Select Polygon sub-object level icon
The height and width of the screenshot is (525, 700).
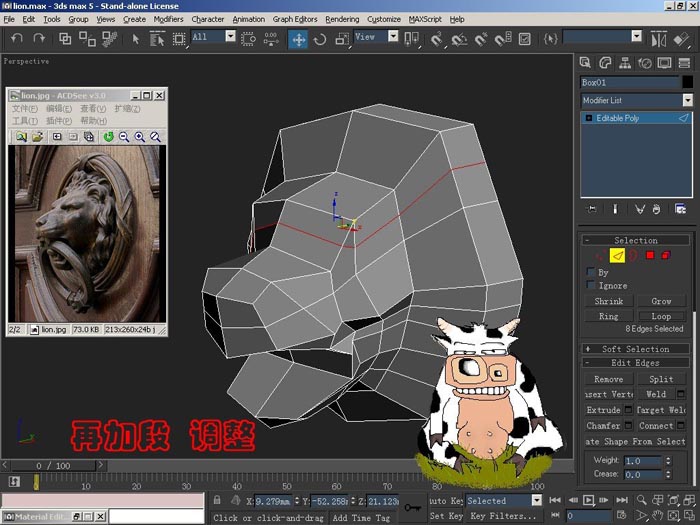point(650,255)
